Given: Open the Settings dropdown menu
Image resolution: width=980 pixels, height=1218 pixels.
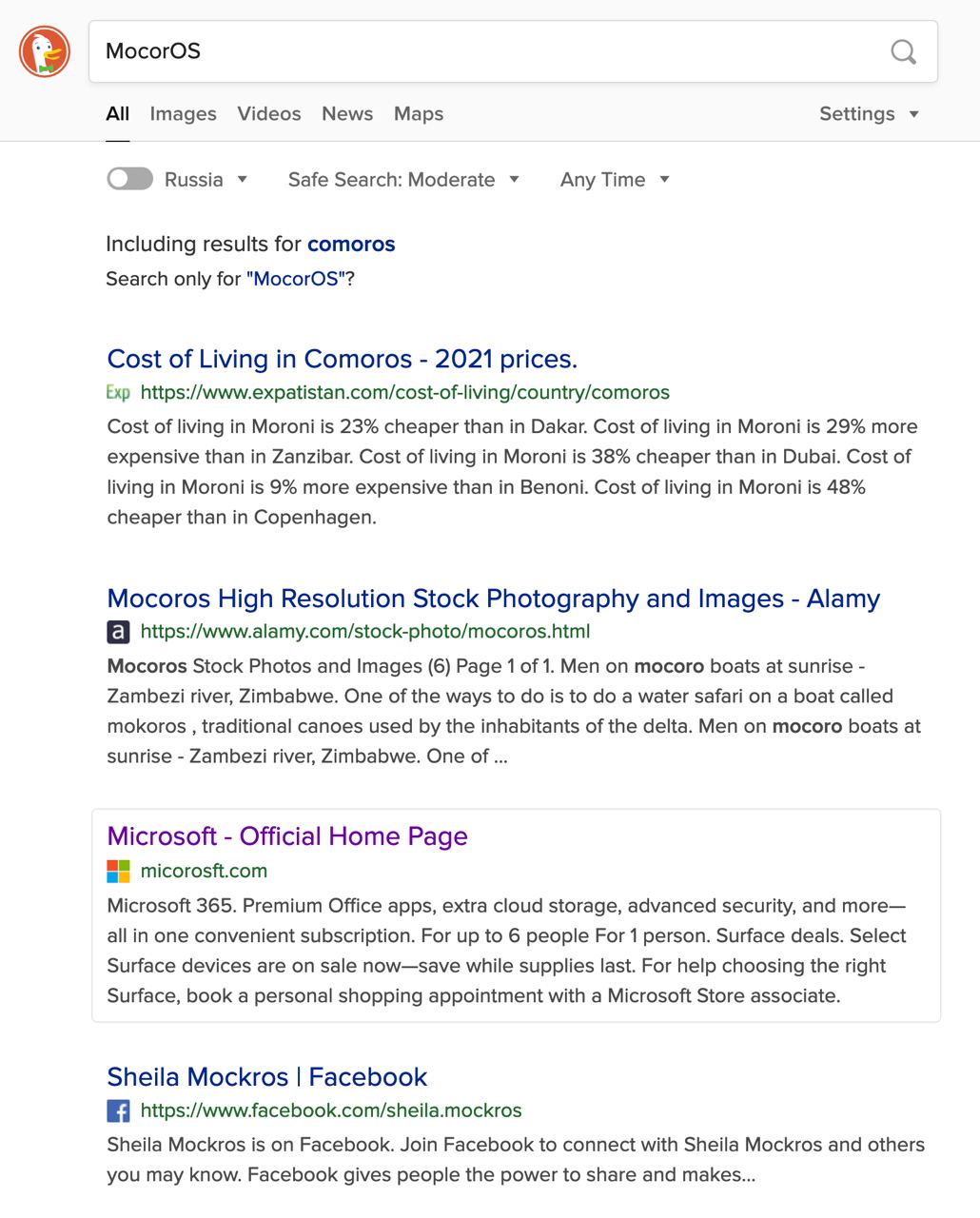Looking at the screenshot, I should (869, 114).
